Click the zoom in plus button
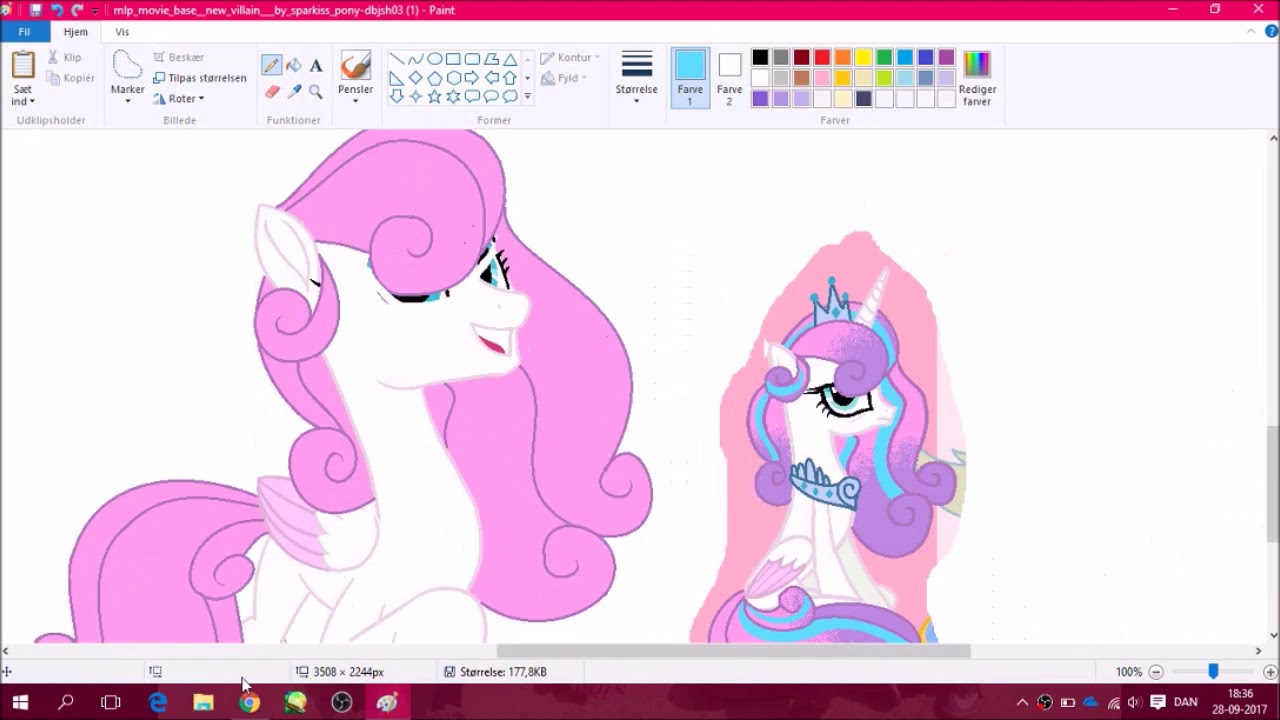Viewport: 1280px width, 720px height. [1270, 672]
